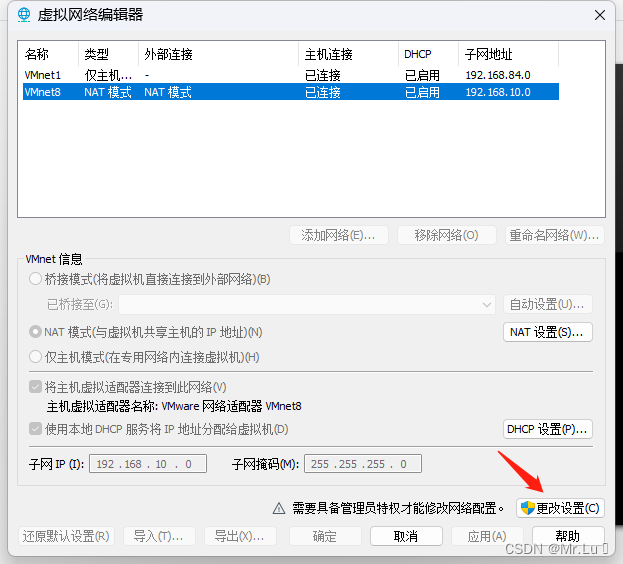Viewport: 623px width, 564px height.
Task: Click the 应用(A) button
Action: (x=487, y=536)
